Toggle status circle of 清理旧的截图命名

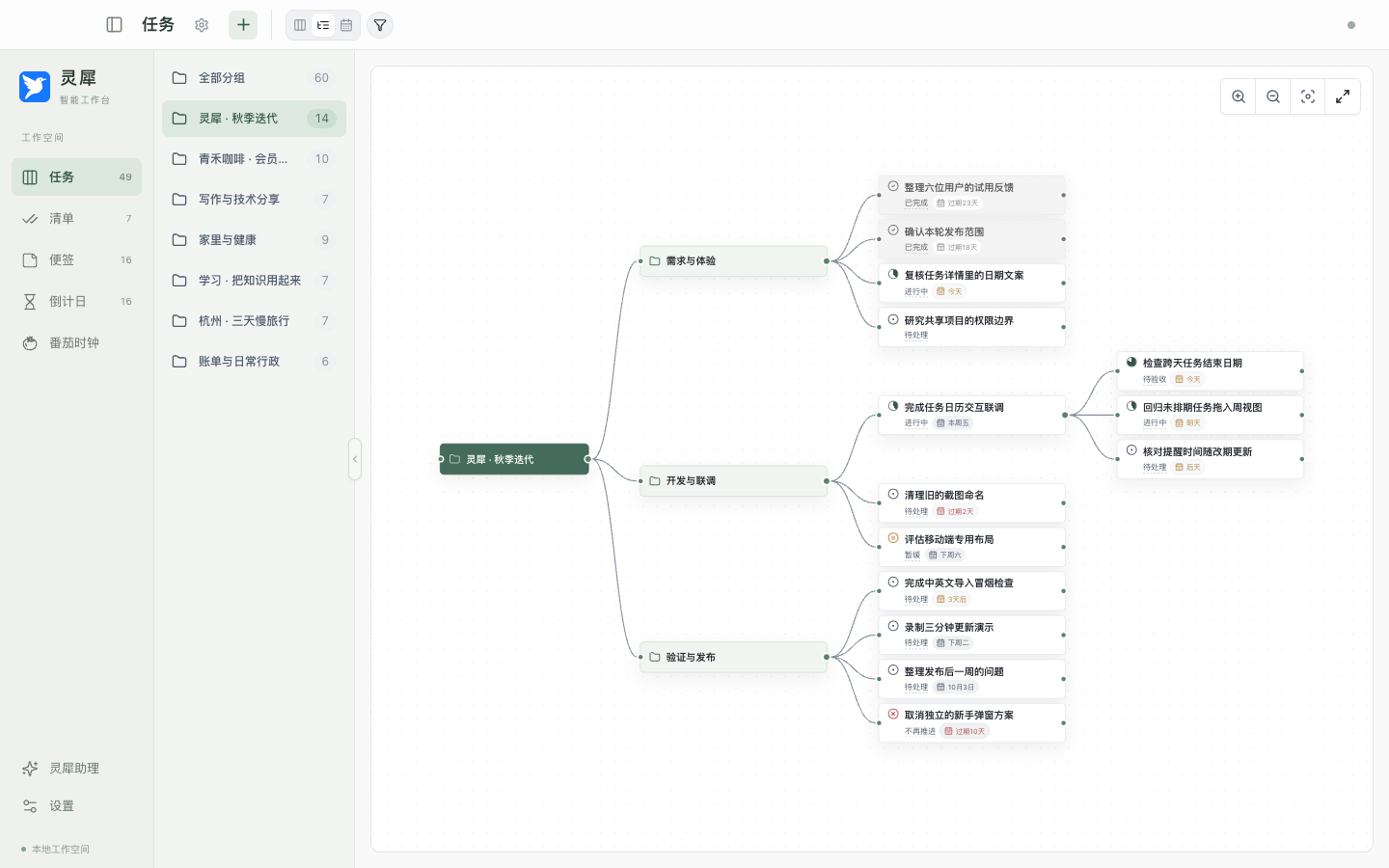click(893, 494)
